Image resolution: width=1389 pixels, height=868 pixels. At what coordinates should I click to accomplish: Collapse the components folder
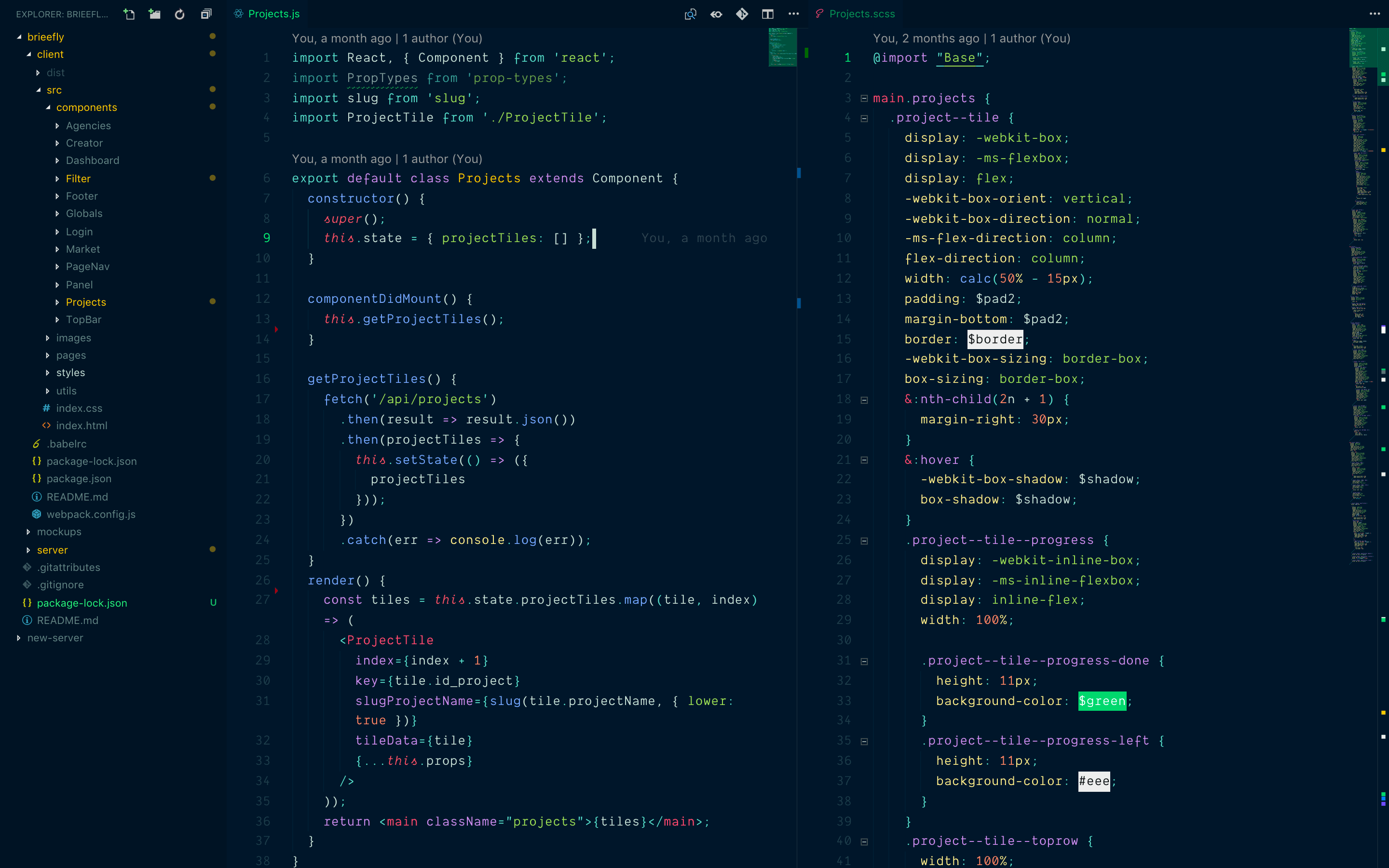tap(86, 108)
